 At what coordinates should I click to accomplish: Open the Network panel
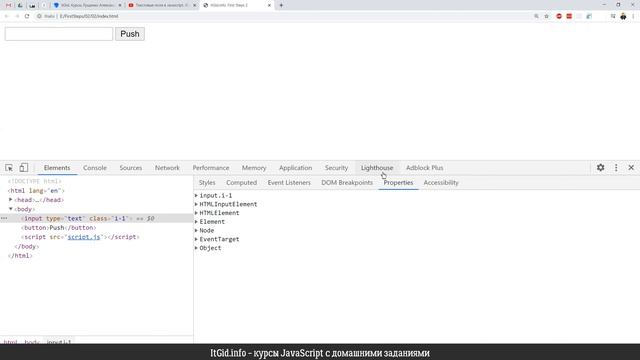(x=167, y=168)
